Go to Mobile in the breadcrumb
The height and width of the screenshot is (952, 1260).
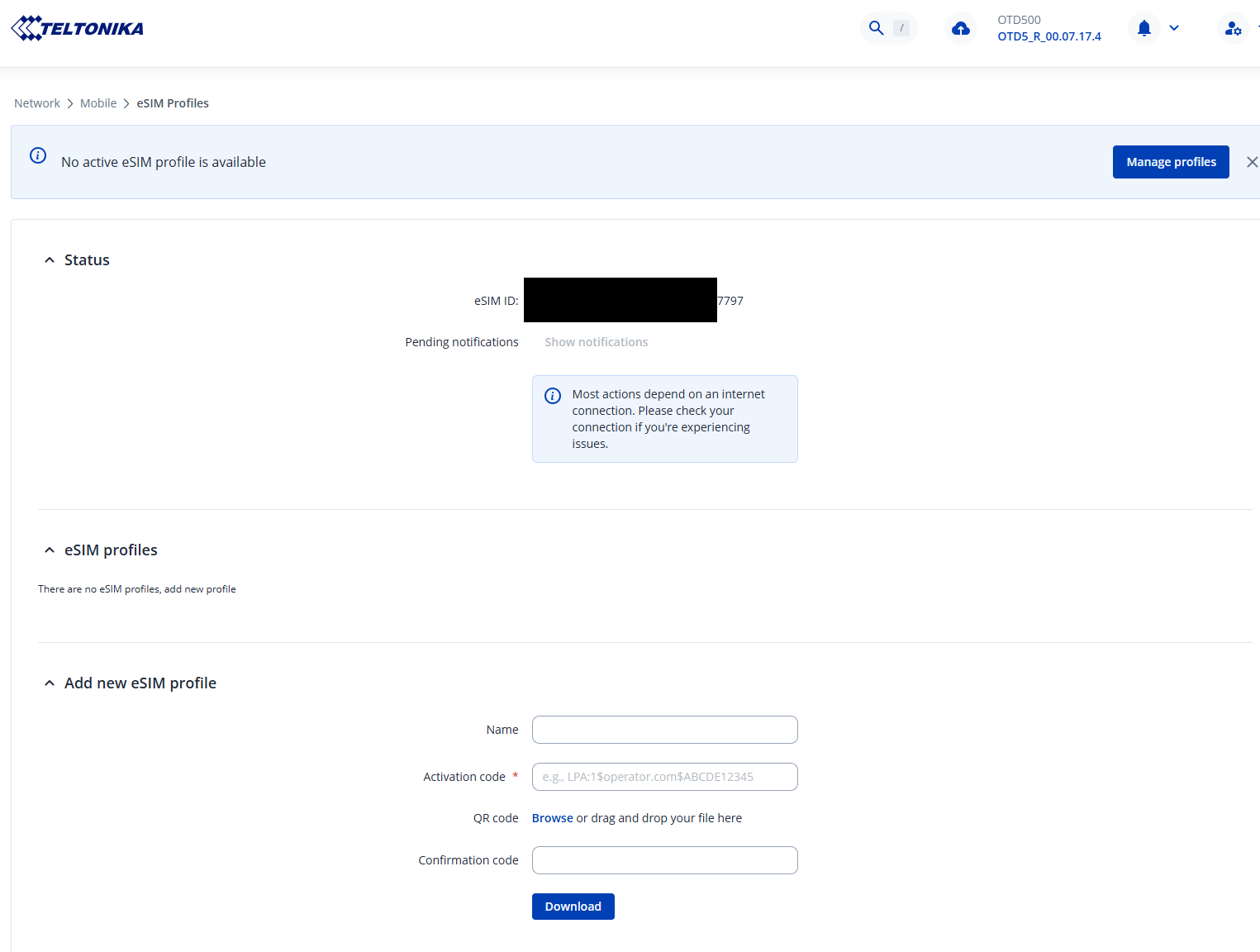(x=98, y=103)
